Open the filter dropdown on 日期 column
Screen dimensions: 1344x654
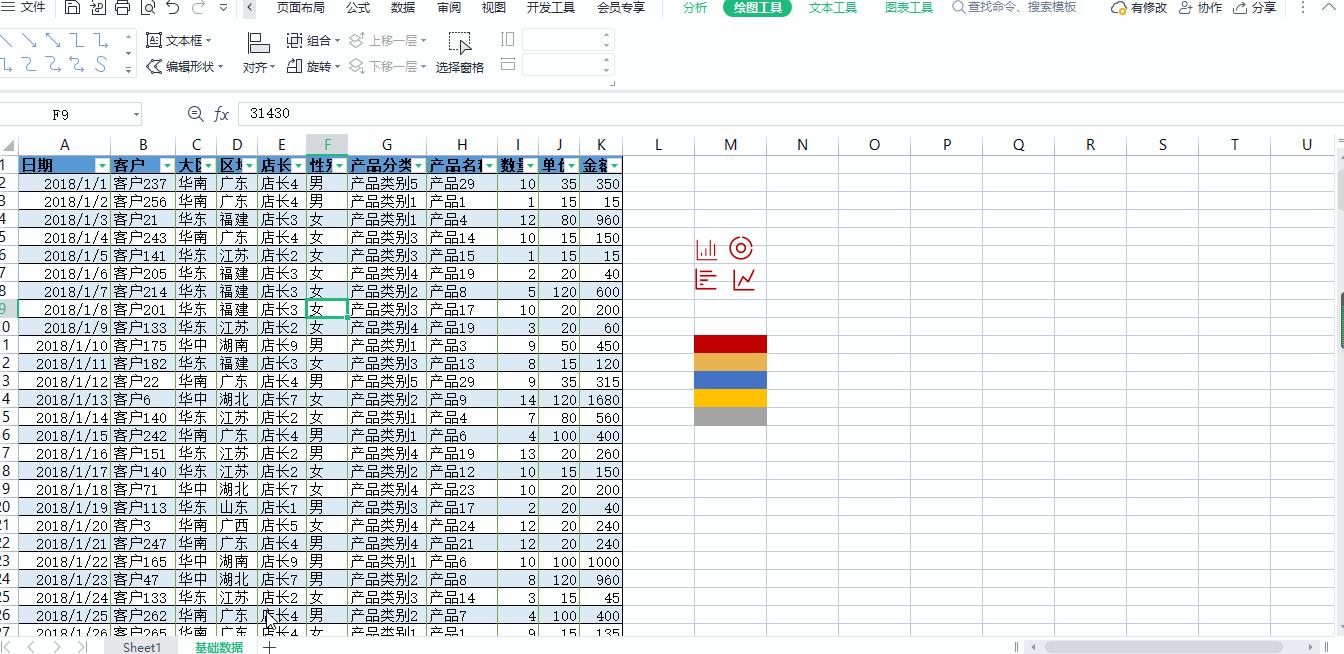point(103,165)
